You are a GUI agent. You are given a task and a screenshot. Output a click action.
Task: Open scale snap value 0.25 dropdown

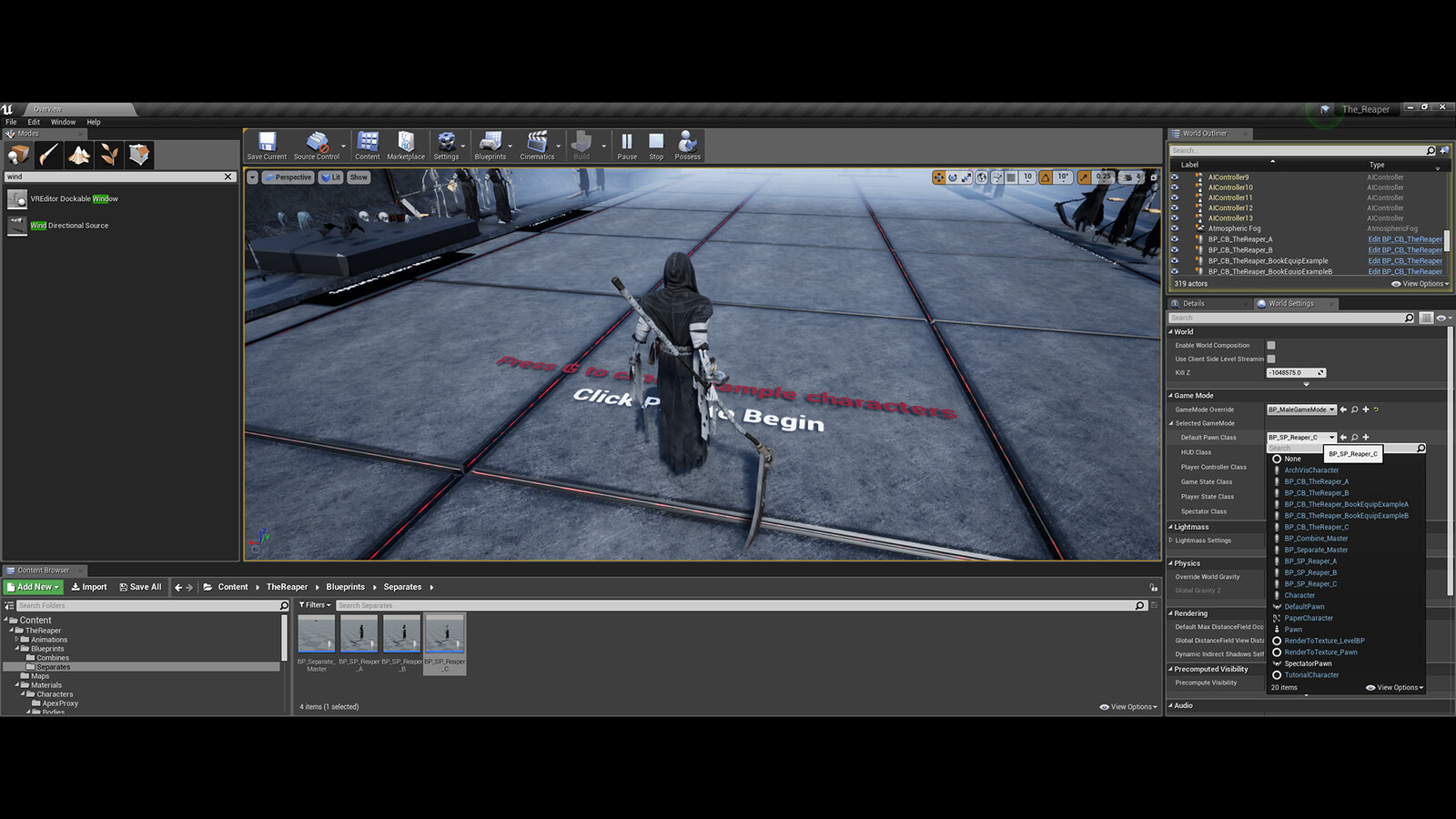(x=1103, y=177)
